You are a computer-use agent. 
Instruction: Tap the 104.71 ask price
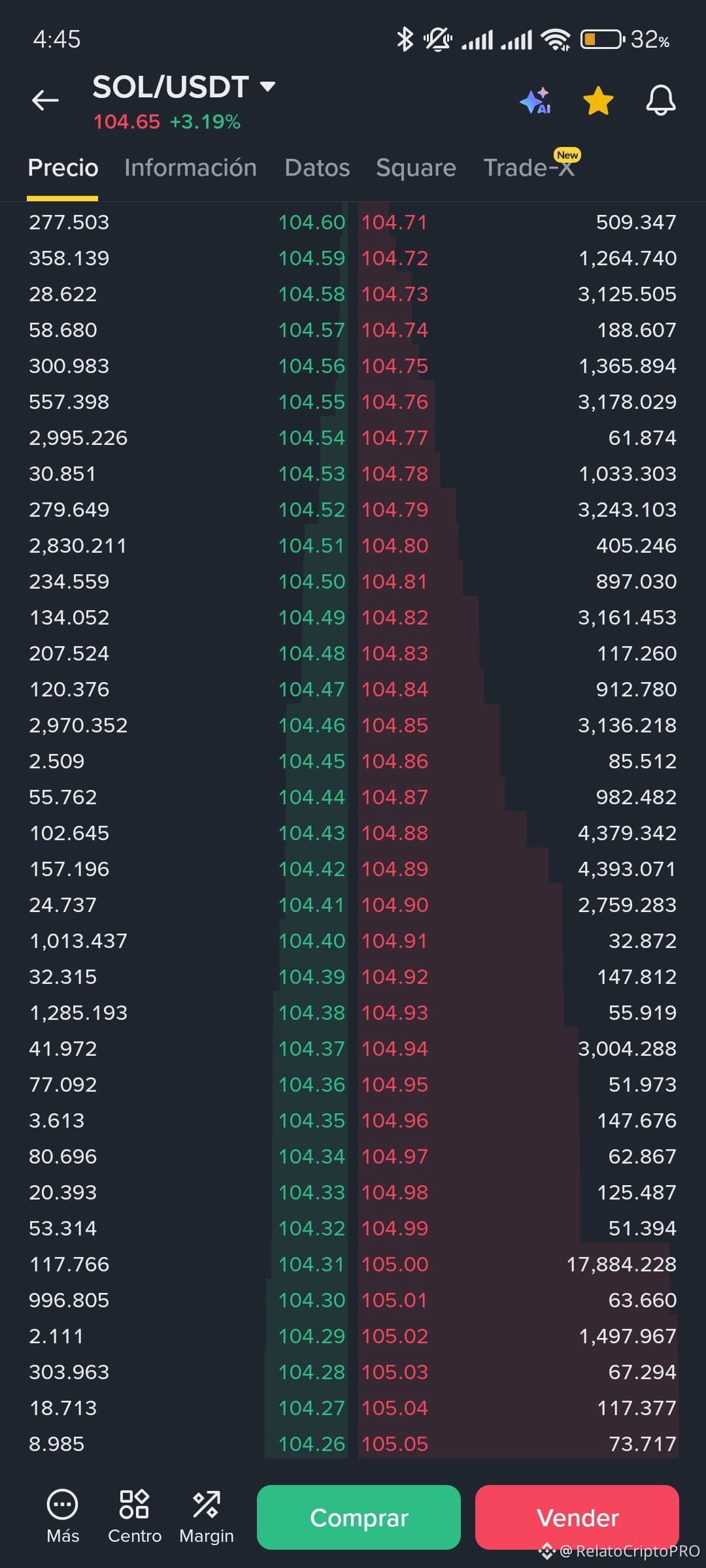[x=394, y=223]
